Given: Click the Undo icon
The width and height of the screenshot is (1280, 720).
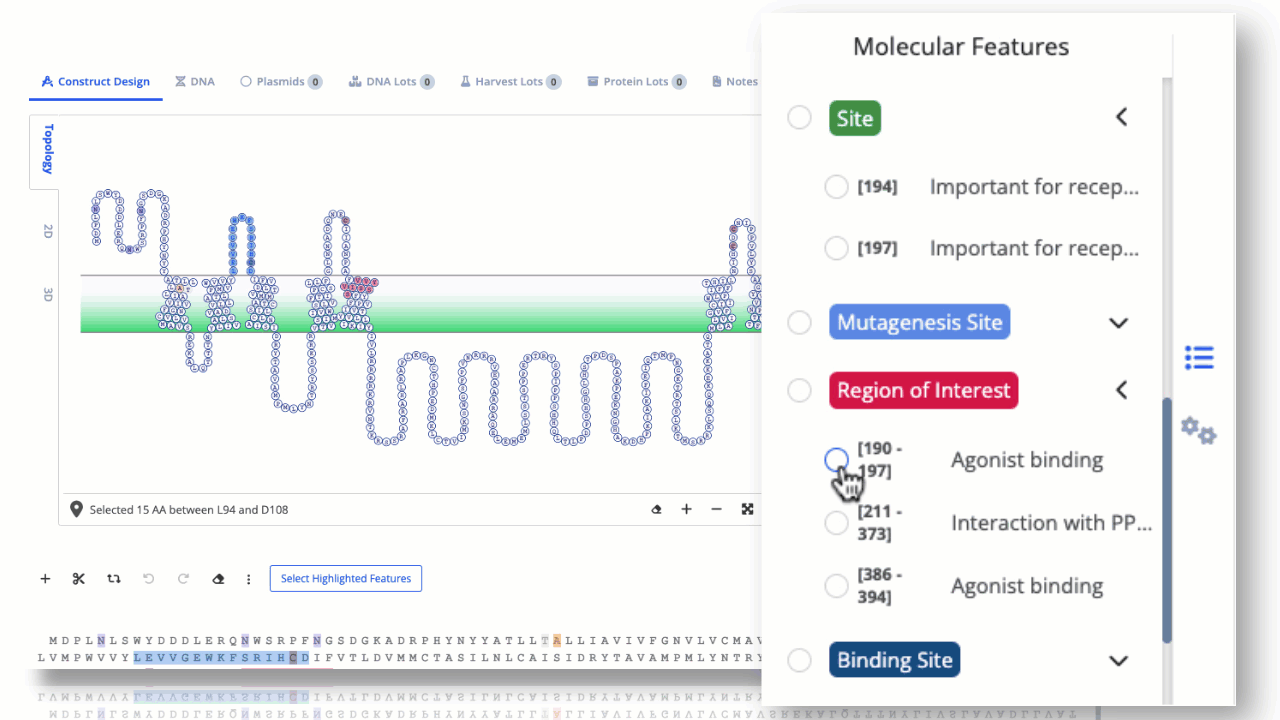Looking at the screenshot, I should coord(148,578).
